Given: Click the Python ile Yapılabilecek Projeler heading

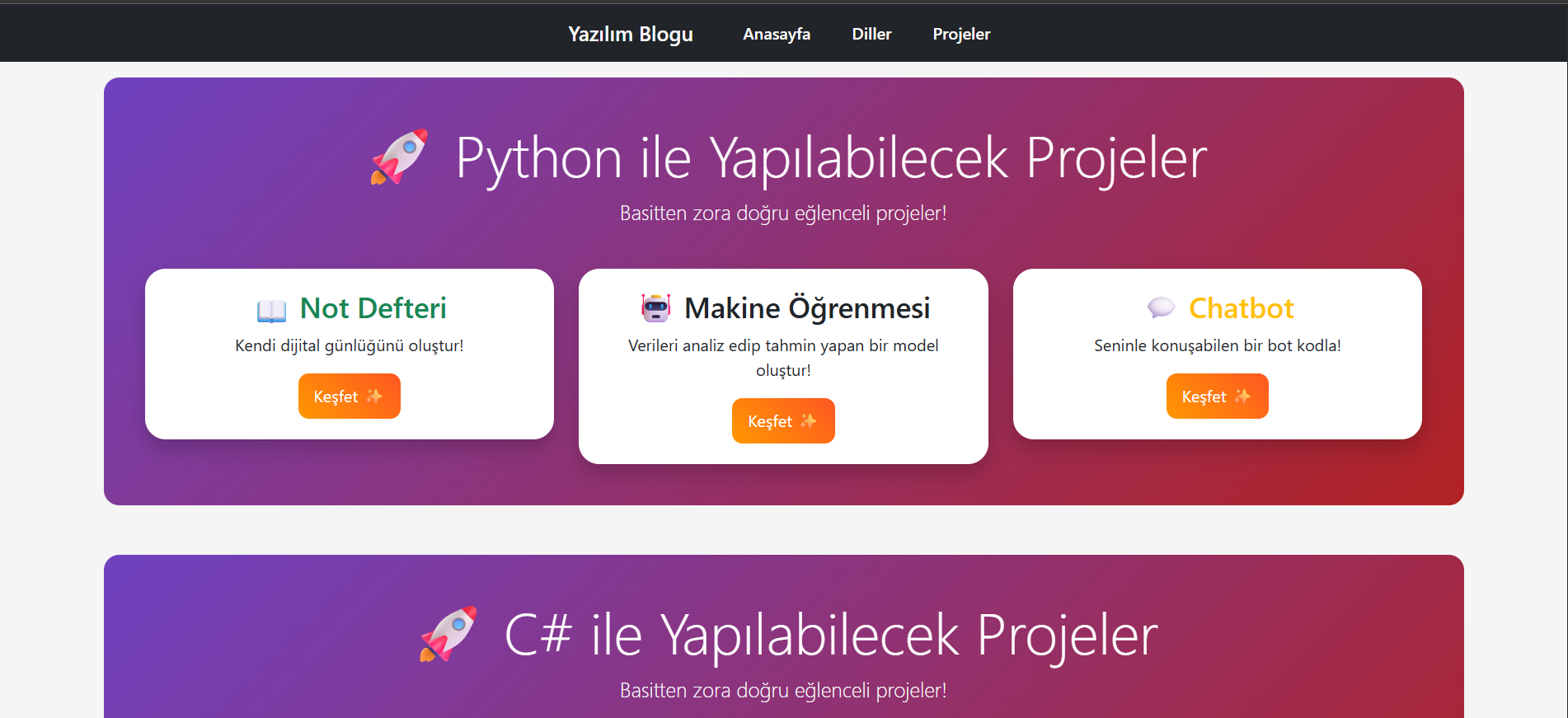Looking at the screenshot, I should 831,158.
